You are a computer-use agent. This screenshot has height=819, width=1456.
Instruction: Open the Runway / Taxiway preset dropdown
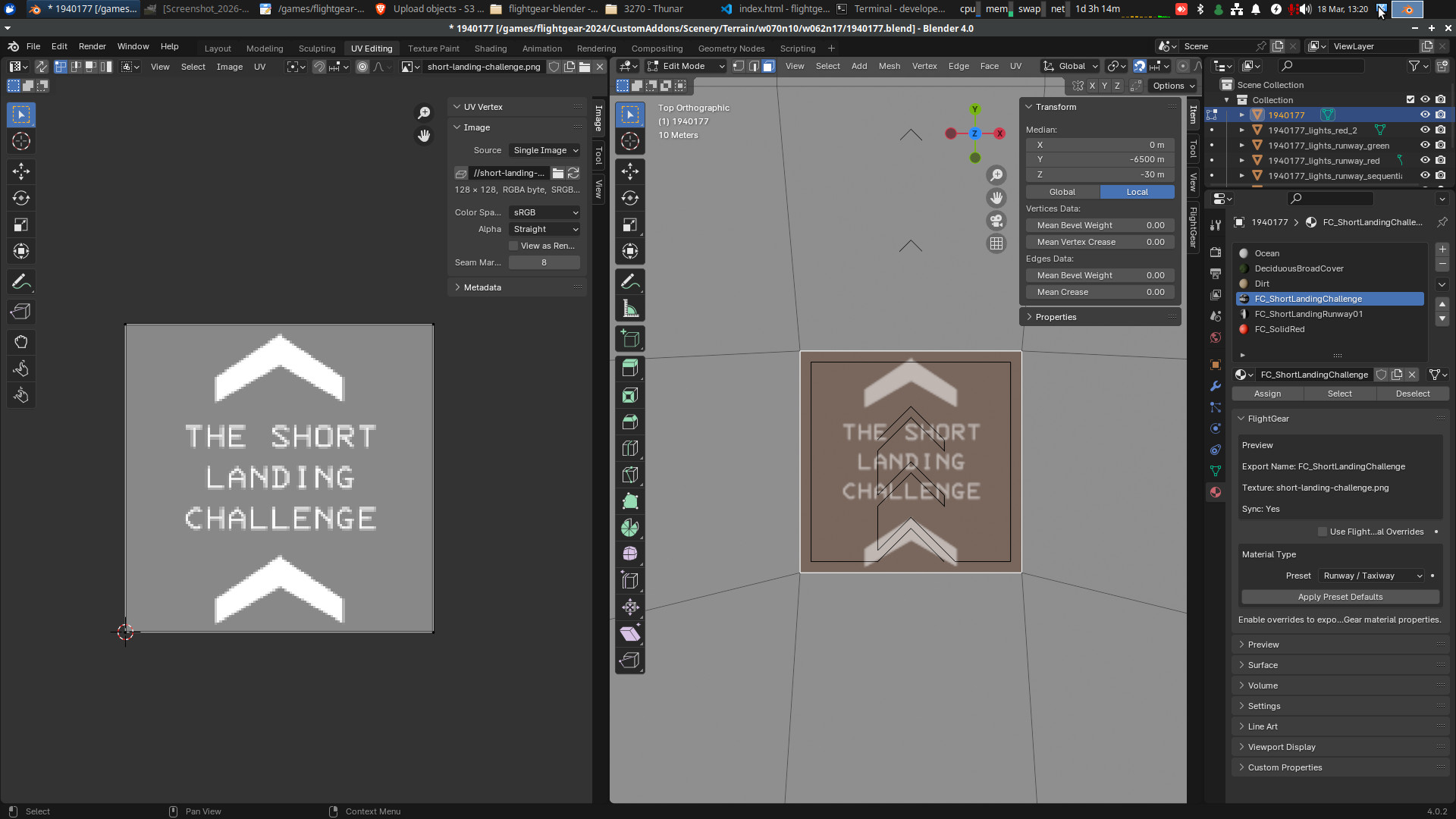pyautogui.click(x=1371, y=576)
